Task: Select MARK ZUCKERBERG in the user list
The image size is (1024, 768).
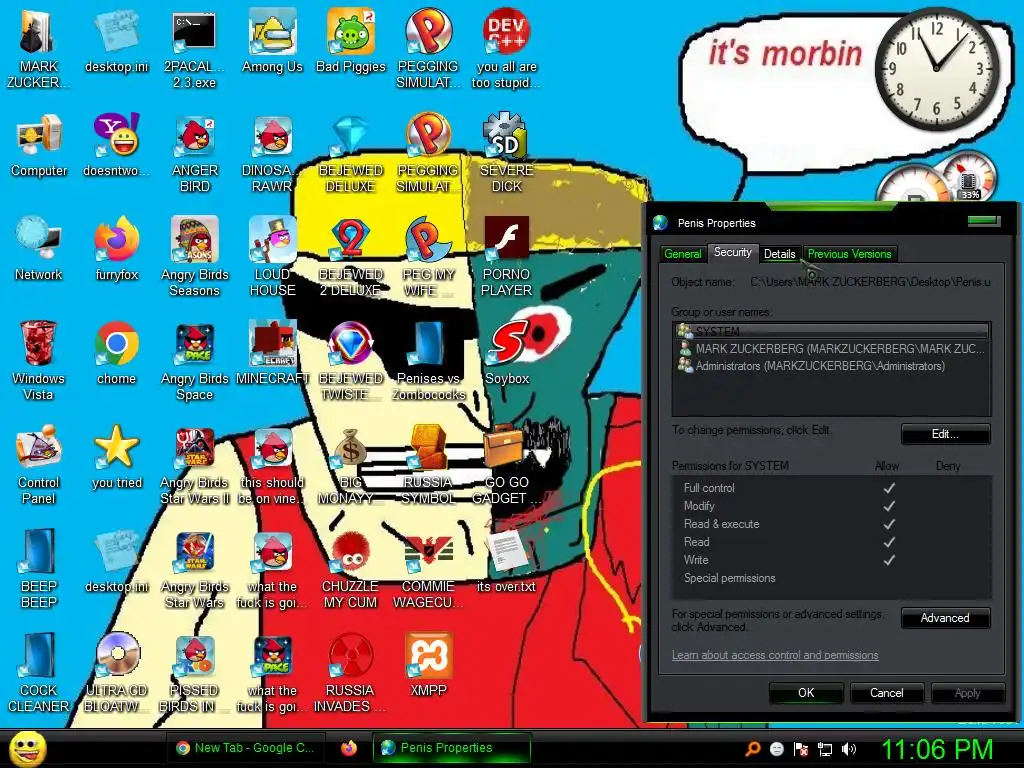Action: [x=831, y=349]
